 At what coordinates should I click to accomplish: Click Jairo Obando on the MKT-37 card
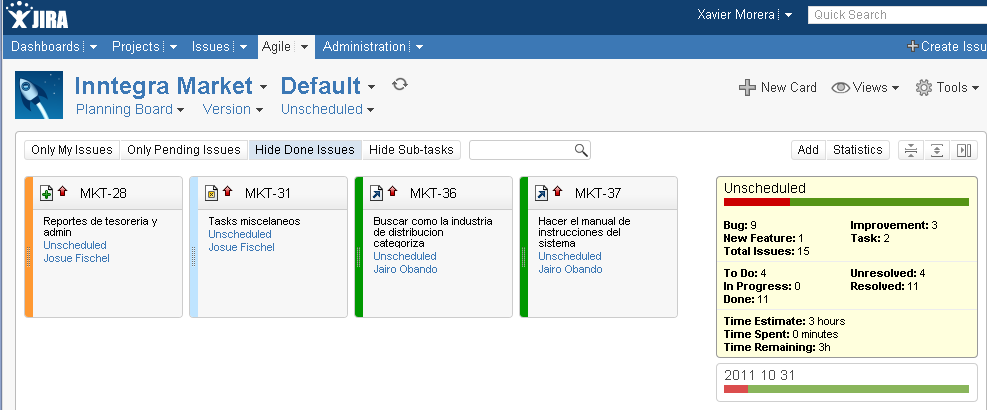(x=570, y=270)
